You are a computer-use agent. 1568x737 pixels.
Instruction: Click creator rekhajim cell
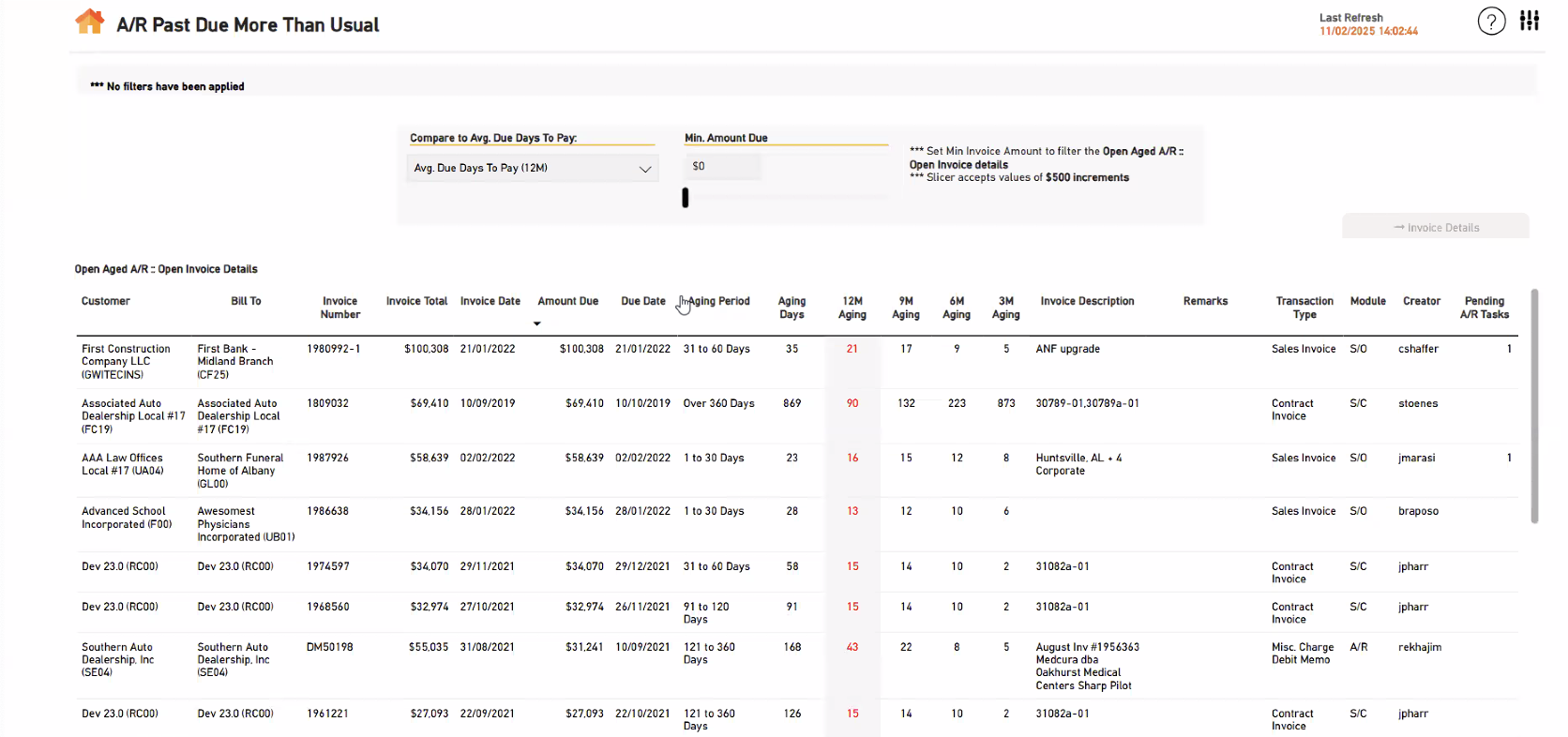pos(1420,647)
